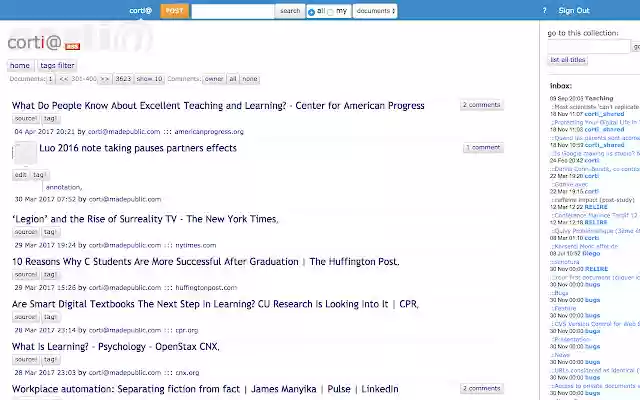This screenshot has width=640, height=400.
Task: Open 'Legion and the Rise of Surreality TV' article
Action: (x=145, y=219)
